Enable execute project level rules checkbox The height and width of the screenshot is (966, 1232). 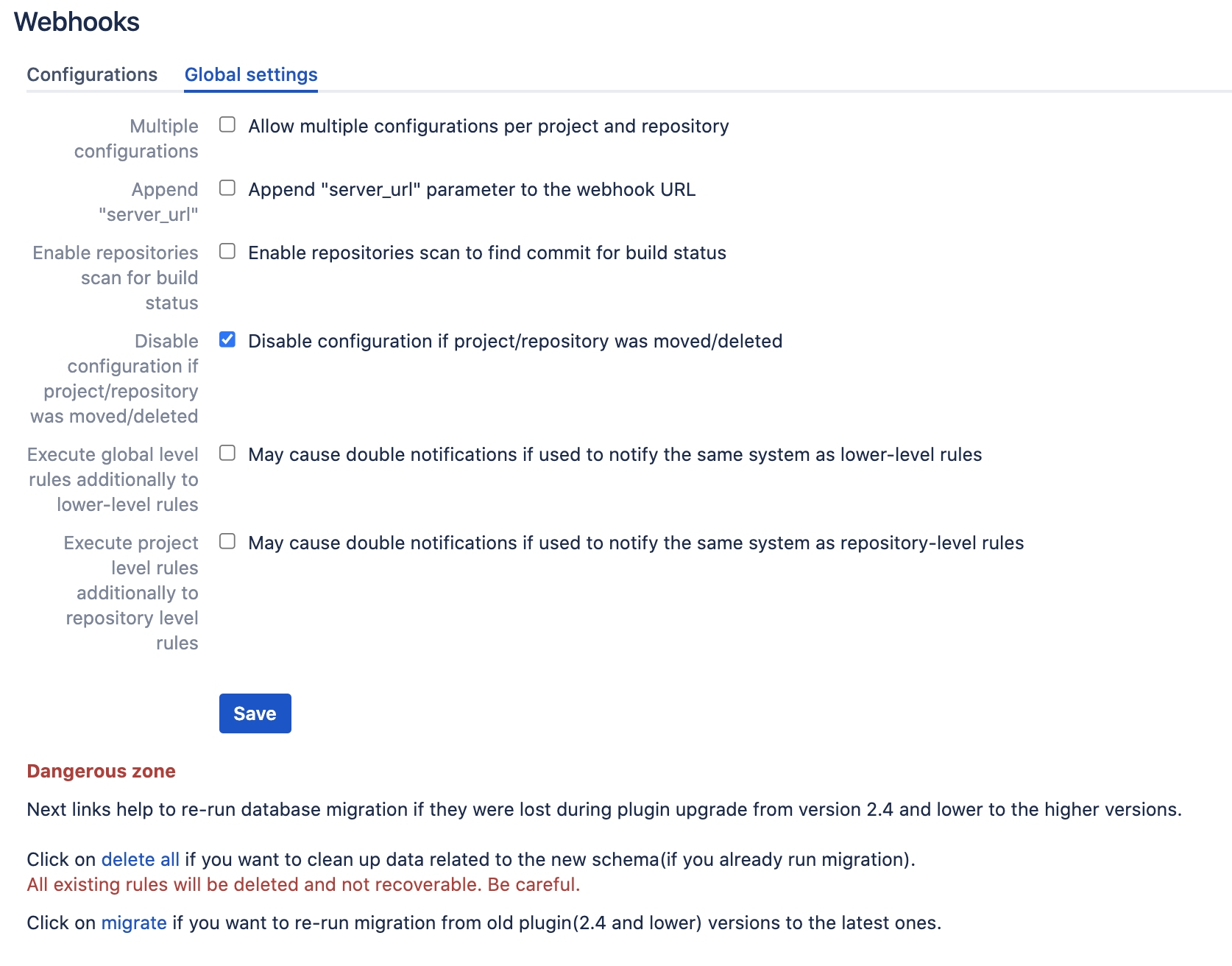point(227,542)
